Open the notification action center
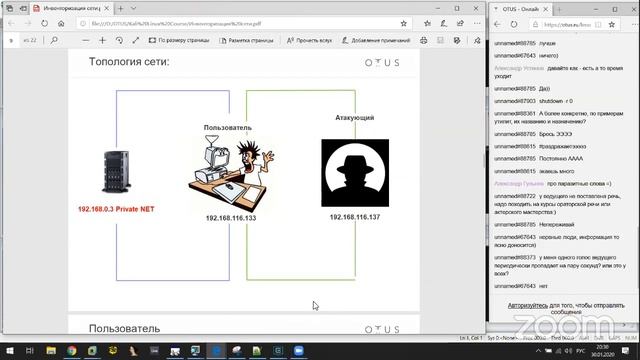Image resolution: width=640 pixels, height=360 pixels. pos(625,351)
